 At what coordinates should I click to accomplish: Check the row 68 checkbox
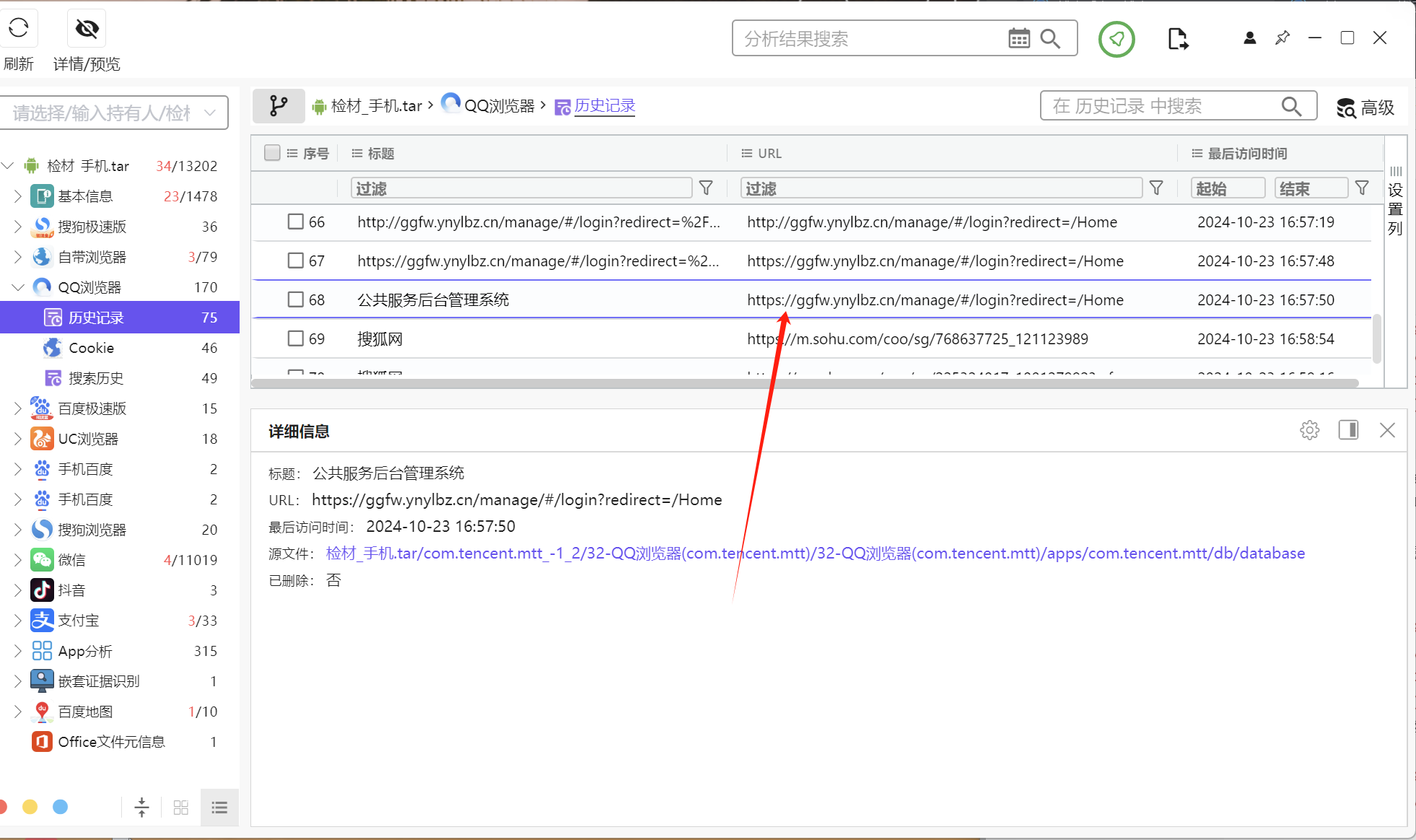click(x=295, y=299)
